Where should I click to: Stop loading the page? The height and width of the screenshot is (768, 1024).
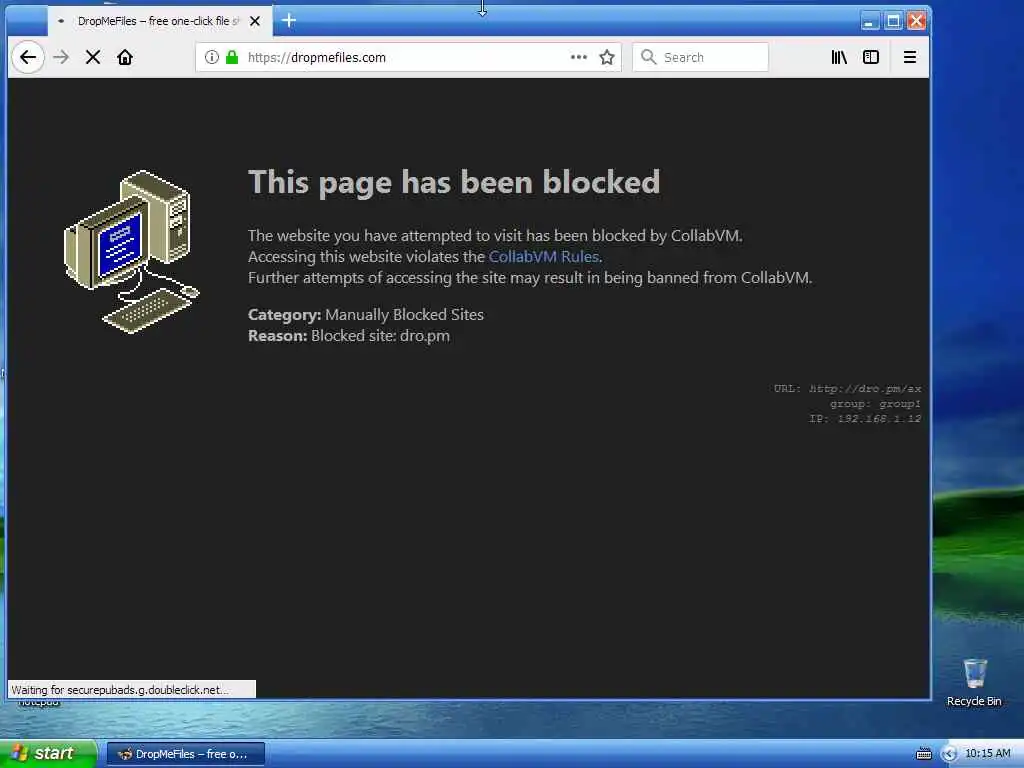tap(93, 57)
